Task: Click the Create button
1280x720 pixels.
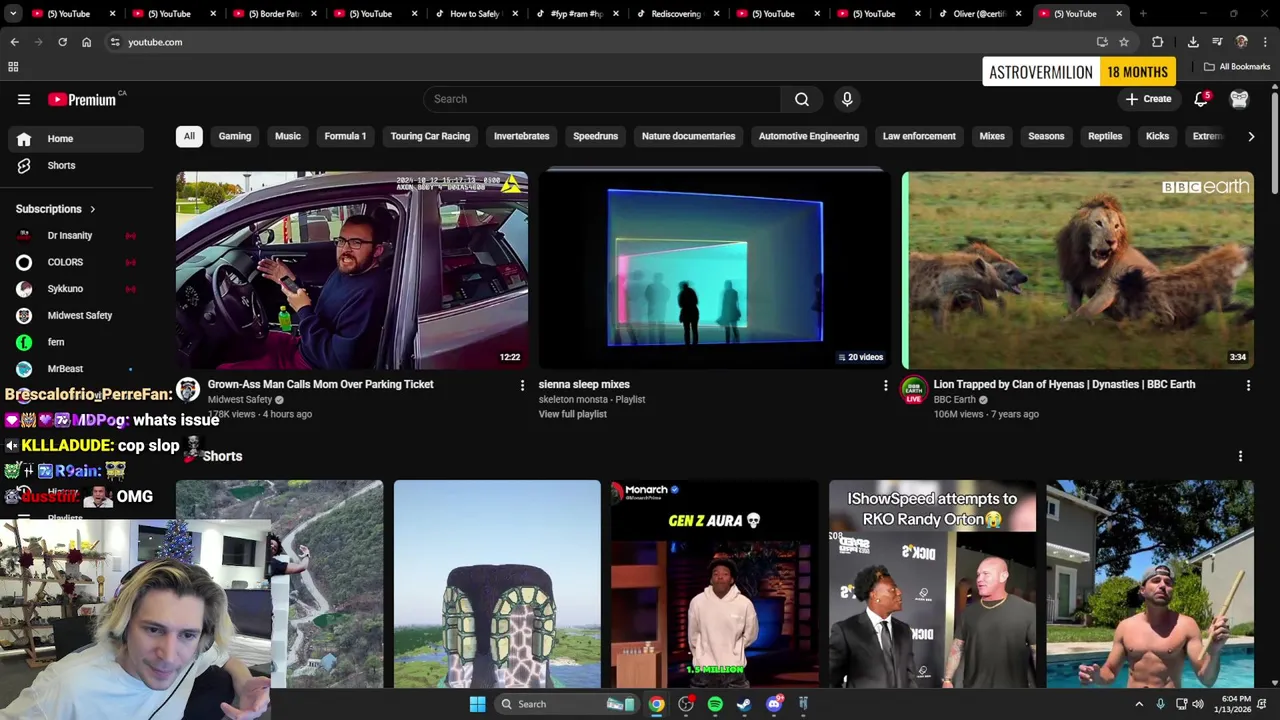Action: (1148, 99)
